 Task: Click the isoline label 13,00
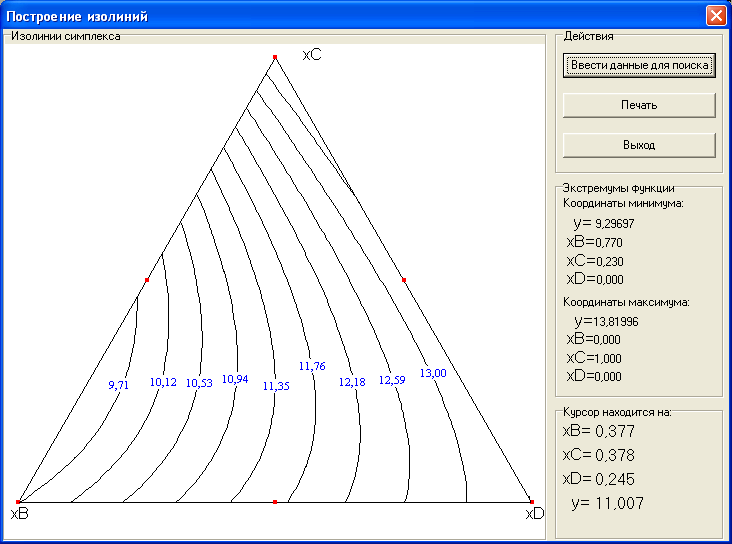433,373
